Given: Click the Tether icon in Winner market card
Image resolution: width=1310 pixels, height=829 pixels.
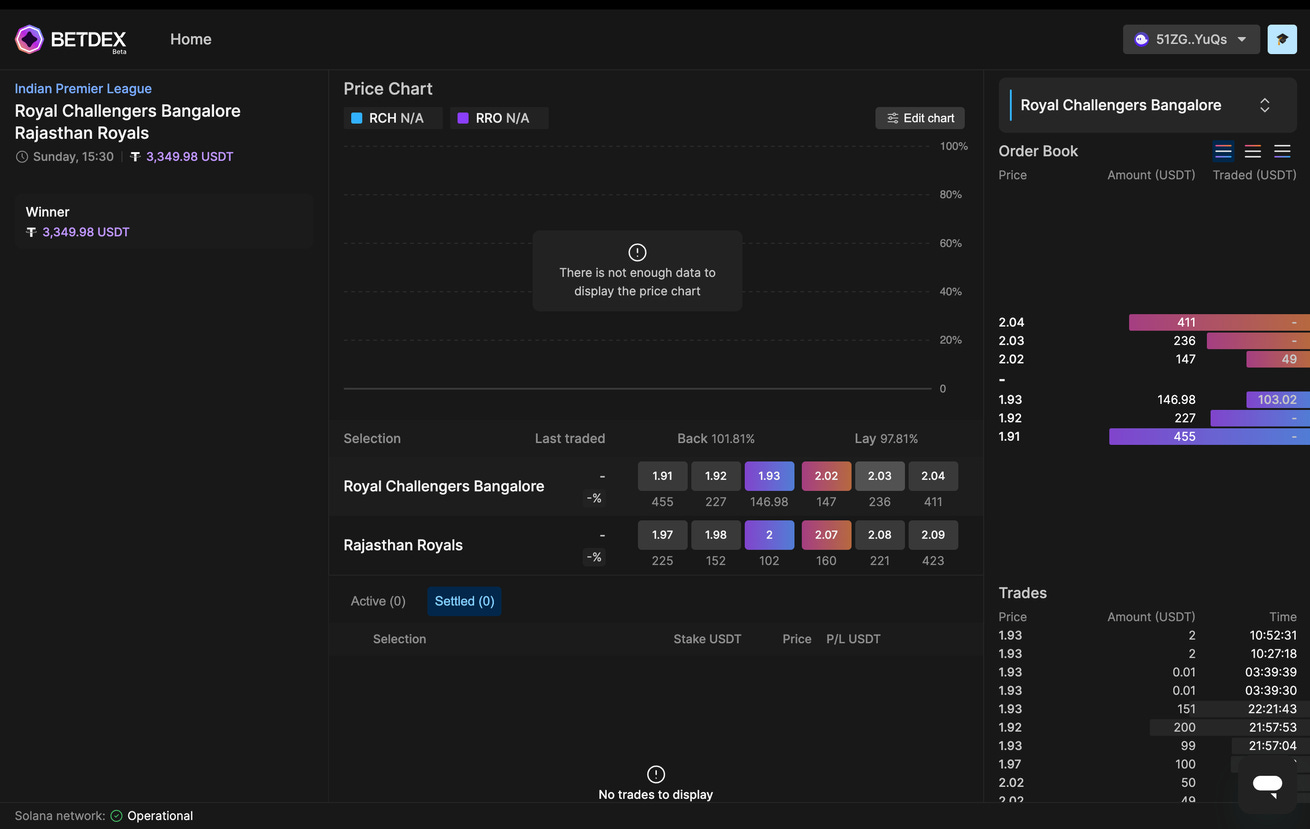Looking at the screenshot, I should click(x=31, y=232).
